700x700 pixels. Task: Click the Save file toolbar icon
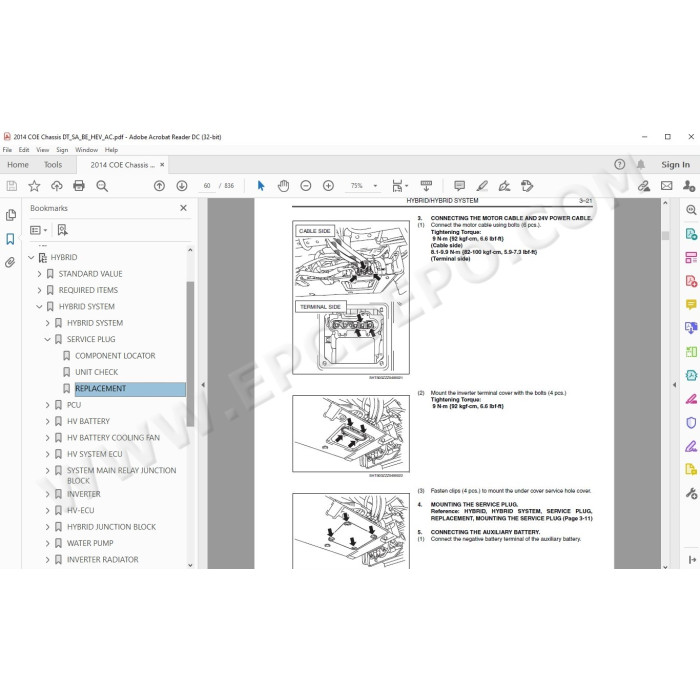tap(12, 186)
